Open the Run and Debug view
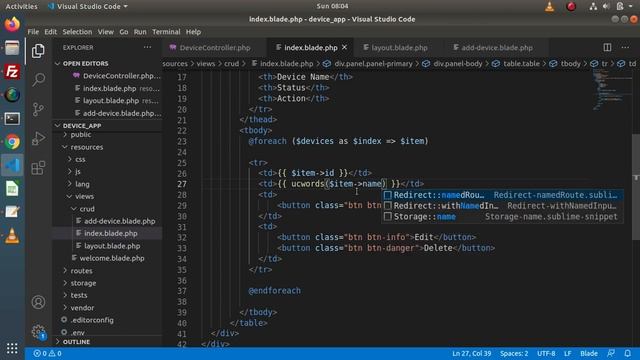This screenshot has width=640, height=360. [x=38, y=138]
